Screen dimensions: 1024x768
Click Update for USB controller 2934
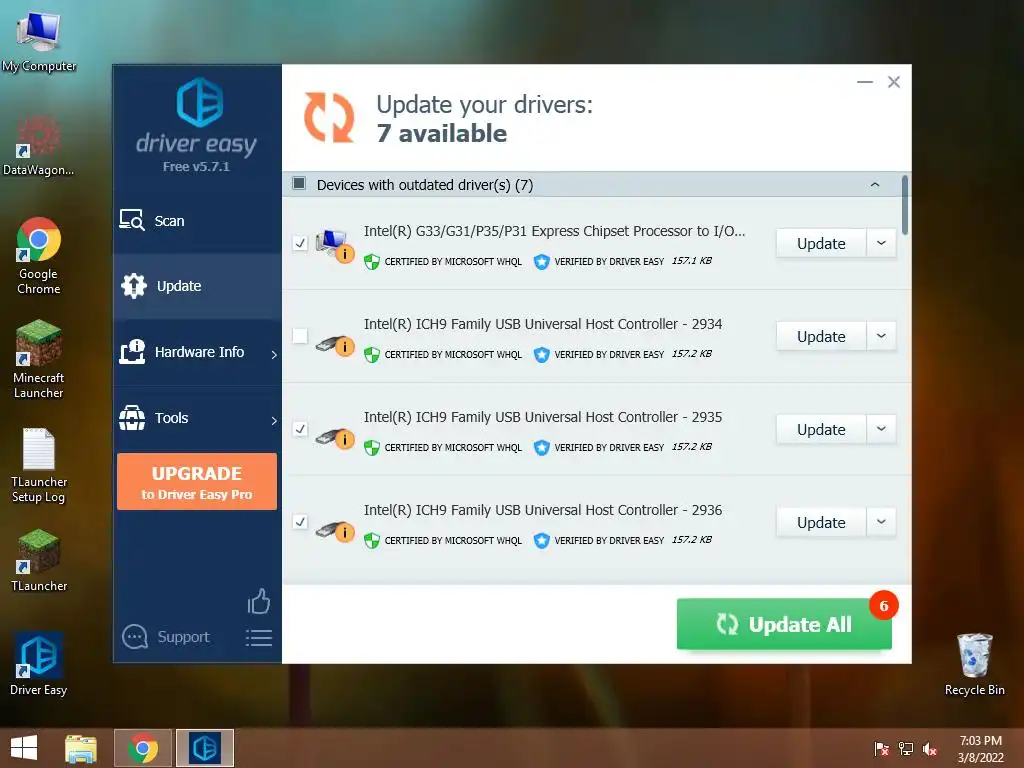(x=821, y=336)
